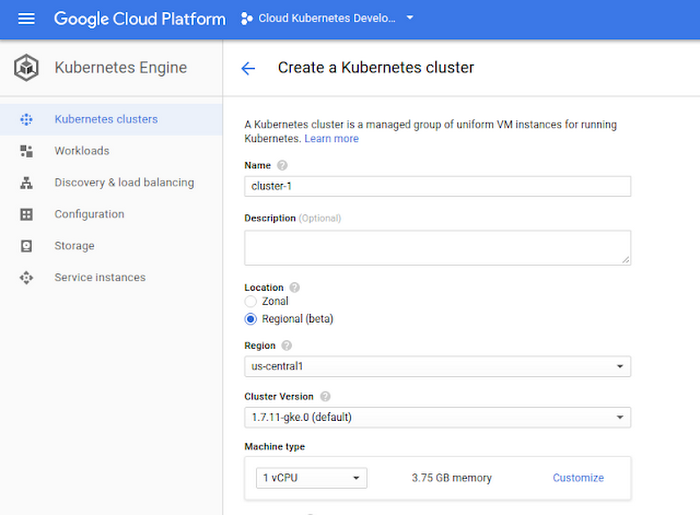
Task: Expand the Cloud Kubernetes project dropdown arrow
Action: [410, 18]
